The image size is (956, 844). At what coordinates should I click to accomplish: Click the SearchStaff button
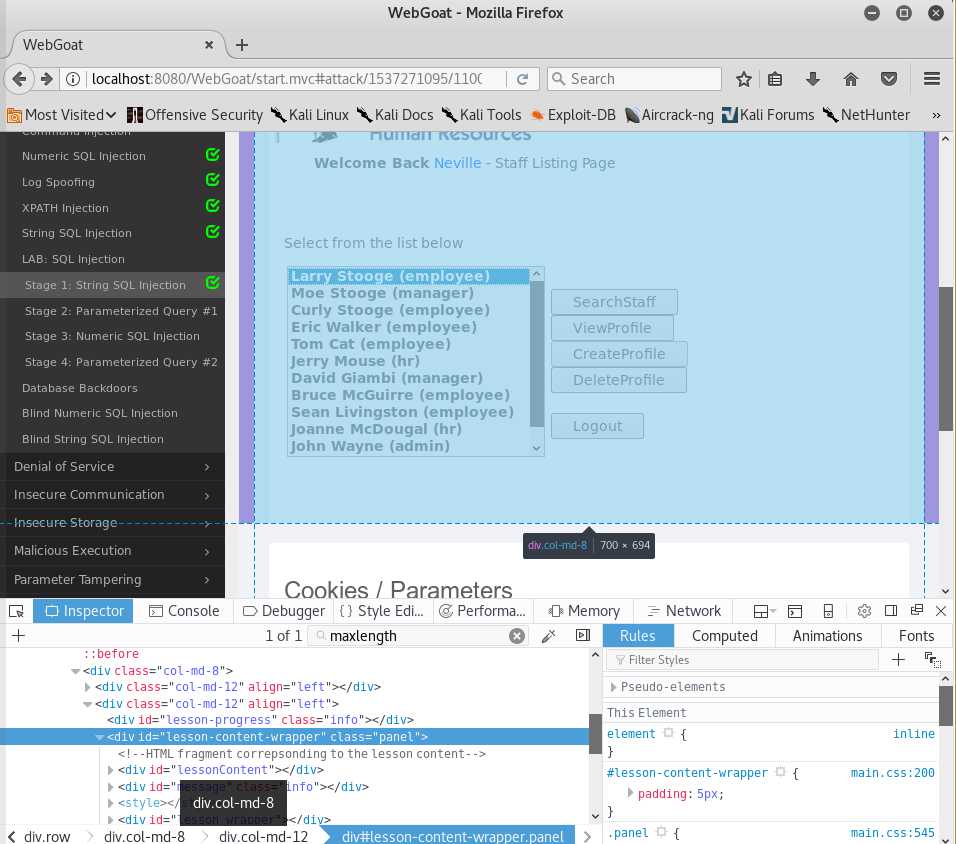(614, 302)
